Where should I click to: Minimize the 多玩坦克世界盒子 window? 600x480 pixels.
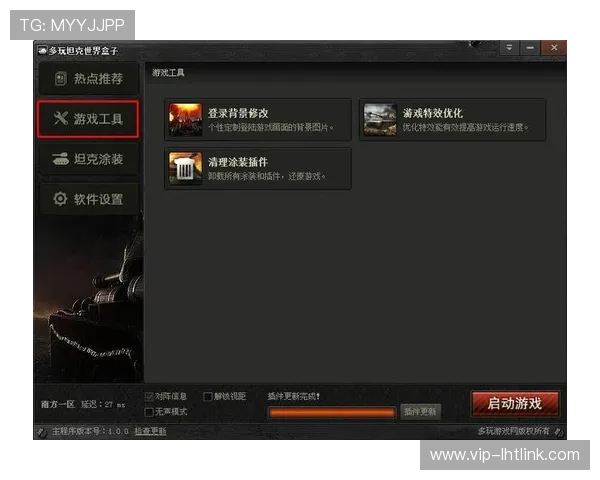pos(530,48)
